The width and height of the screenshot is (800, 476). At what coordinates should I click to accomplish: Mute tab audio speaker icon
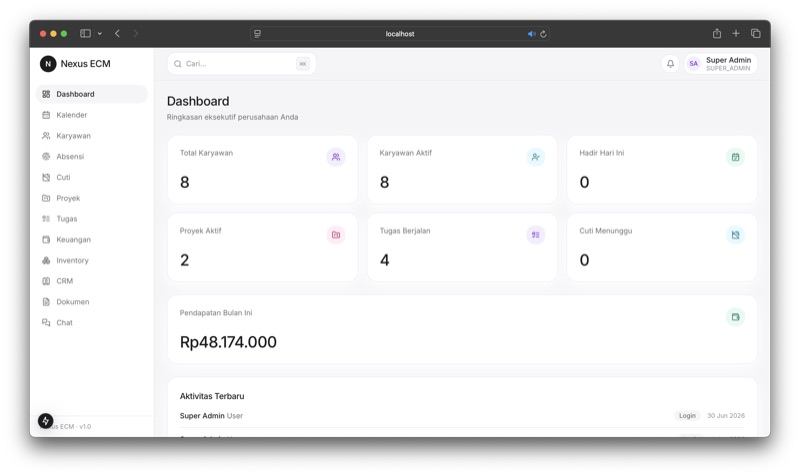[x=532, y=34]
